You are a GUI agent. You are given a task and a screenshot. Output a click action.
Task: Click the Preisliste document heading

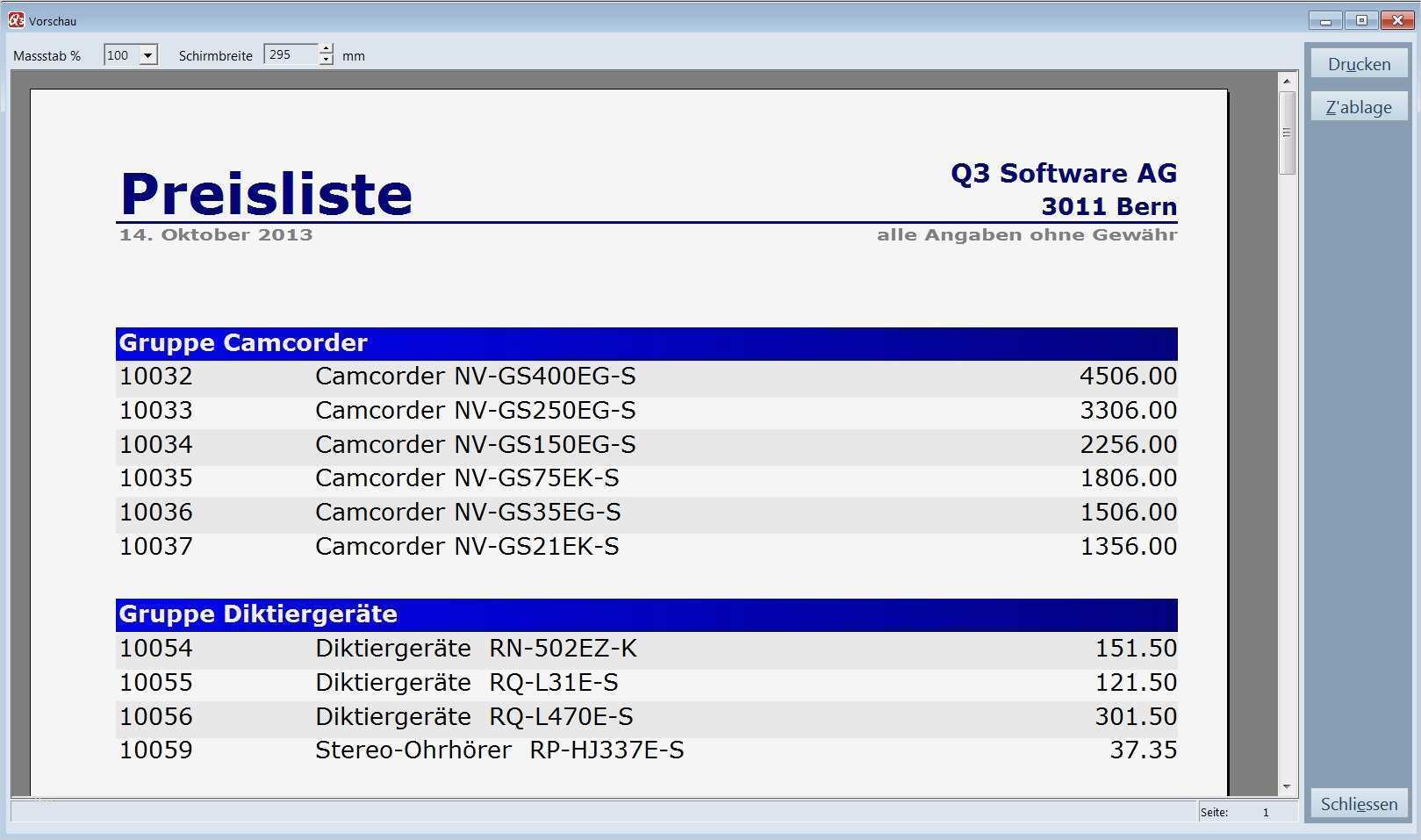[x=265, y=194]
